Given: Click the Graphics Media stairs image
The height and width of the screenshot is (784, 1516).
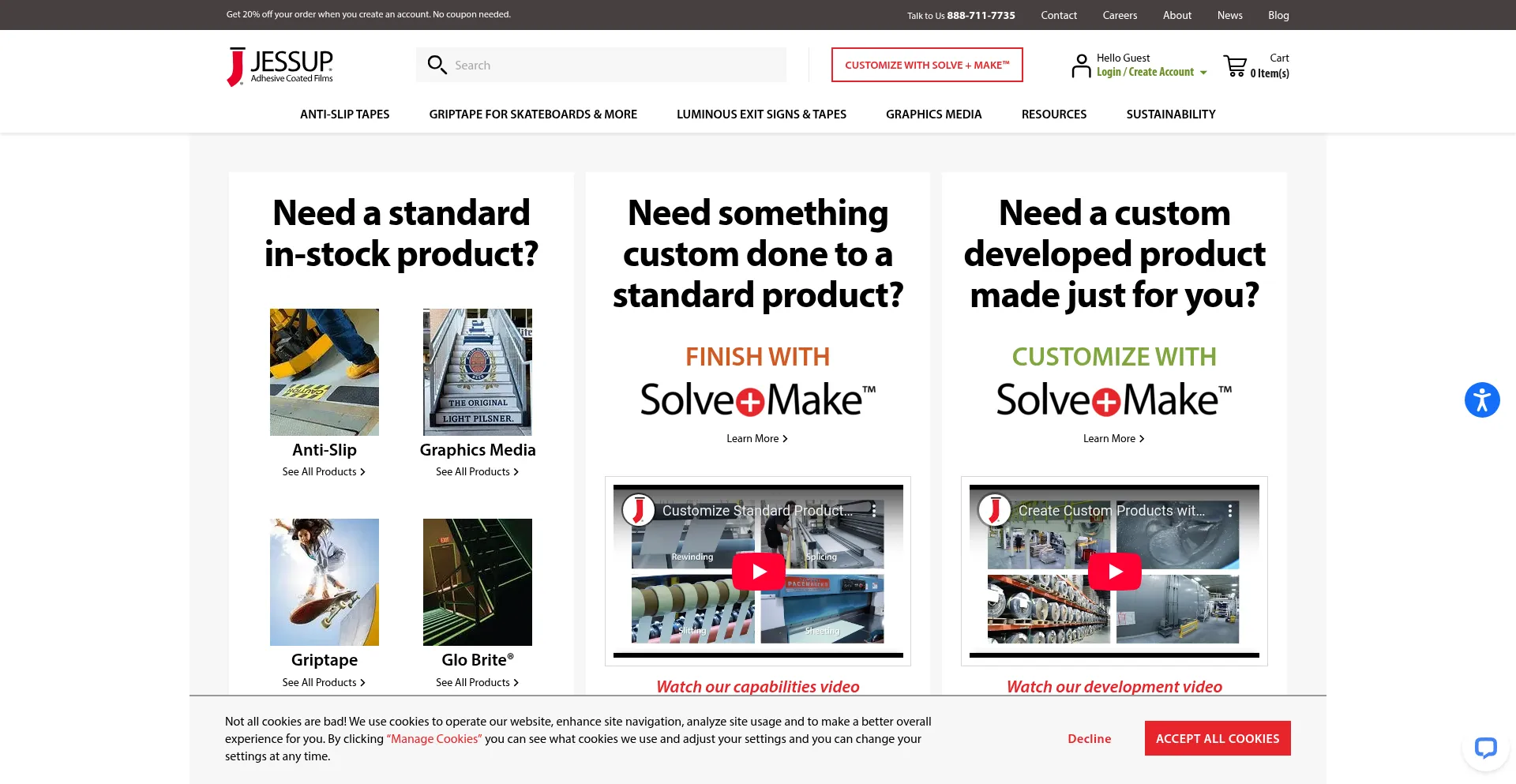Looking at the screenshot, I should tap(477, 372).
